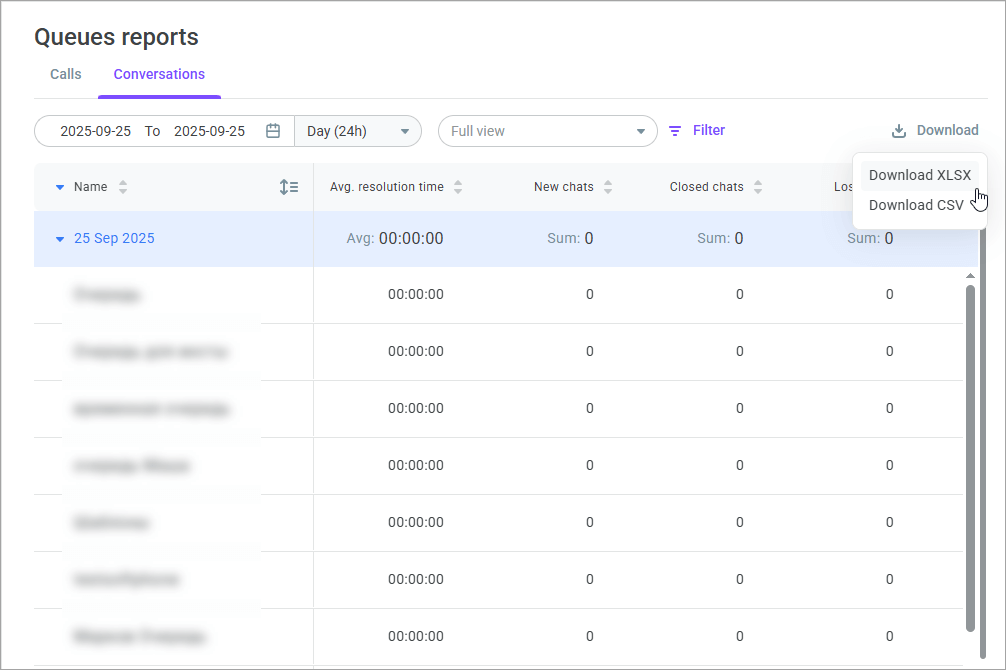The height and width of the screenshot is (670, 1006).
Task: Click the Filter funnel icon
Action: (675, 131)
